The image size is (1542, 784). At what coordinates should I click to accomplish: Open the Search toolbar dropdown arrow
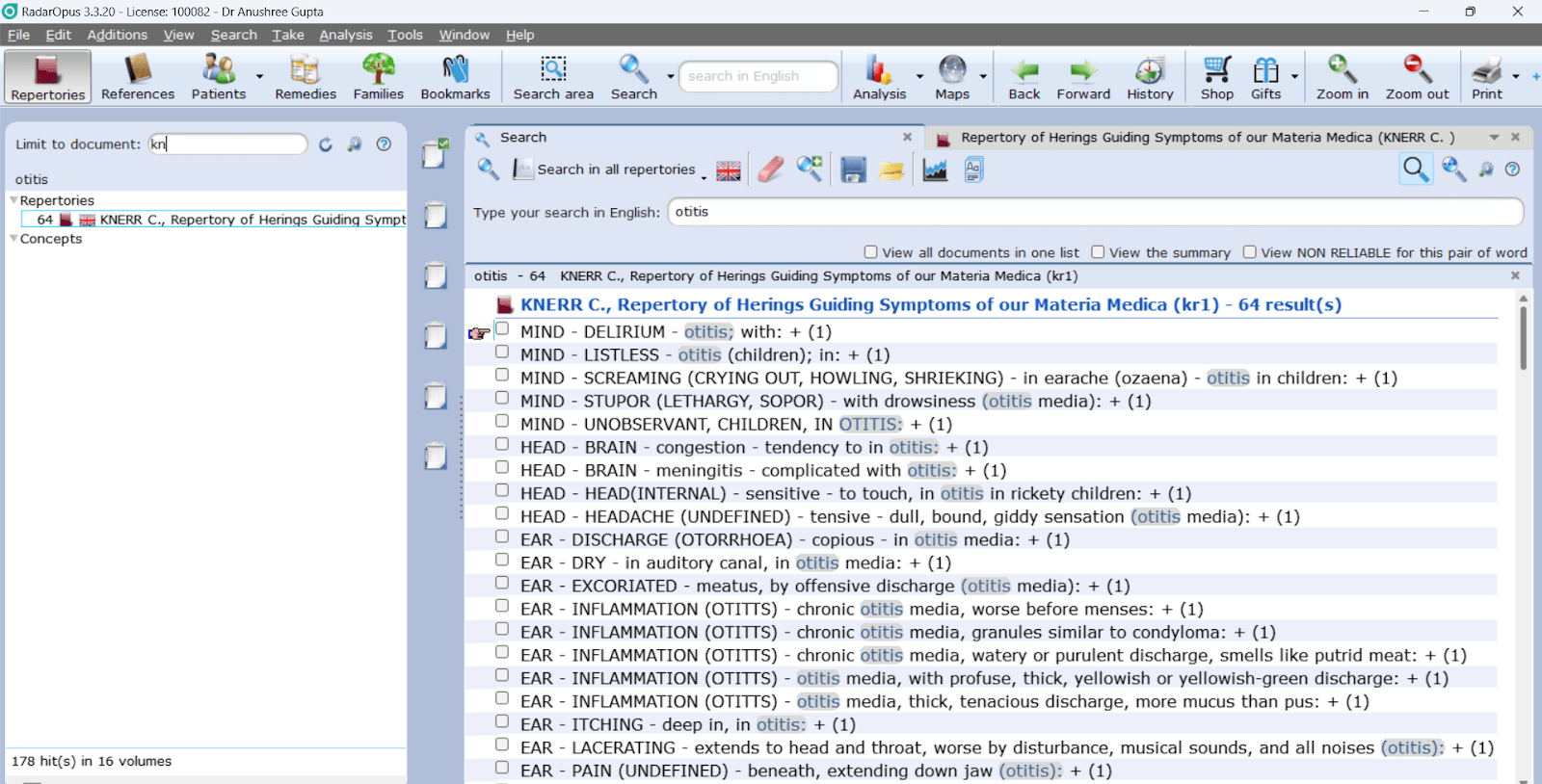[x=671, y=76]
